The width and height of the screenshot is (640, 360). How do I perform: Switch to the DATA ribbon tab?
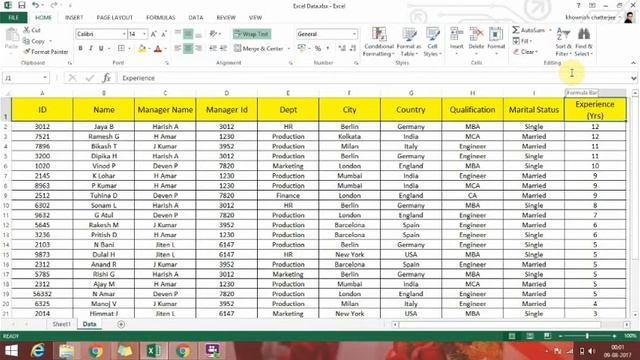pyautogui.click(x=196, y=18)
